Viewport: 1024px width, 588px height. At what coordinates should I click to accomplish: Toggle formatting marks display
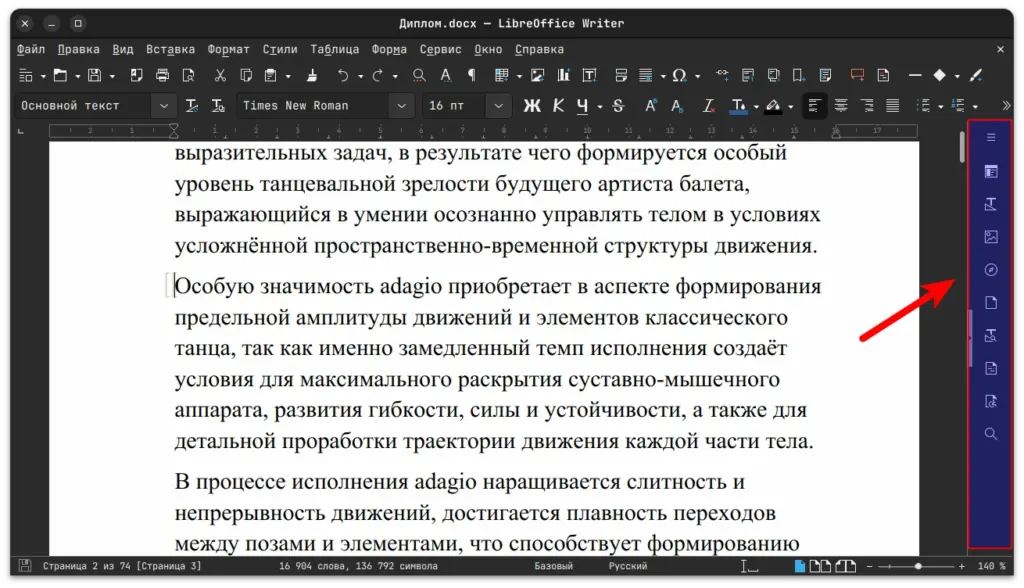point(470,75)
